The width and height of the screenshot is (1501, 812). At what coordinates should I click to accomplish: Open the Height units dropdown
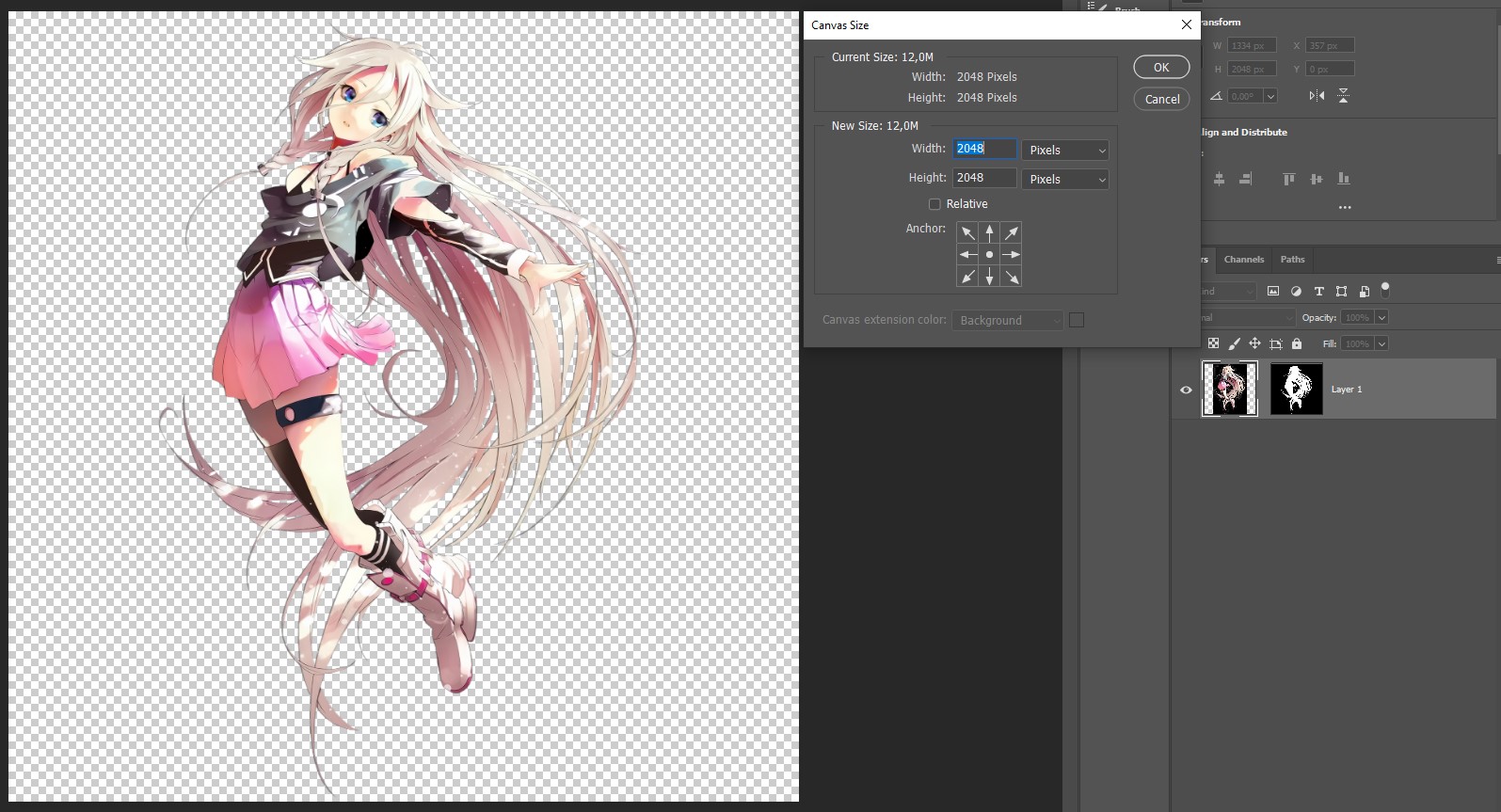1065,180
